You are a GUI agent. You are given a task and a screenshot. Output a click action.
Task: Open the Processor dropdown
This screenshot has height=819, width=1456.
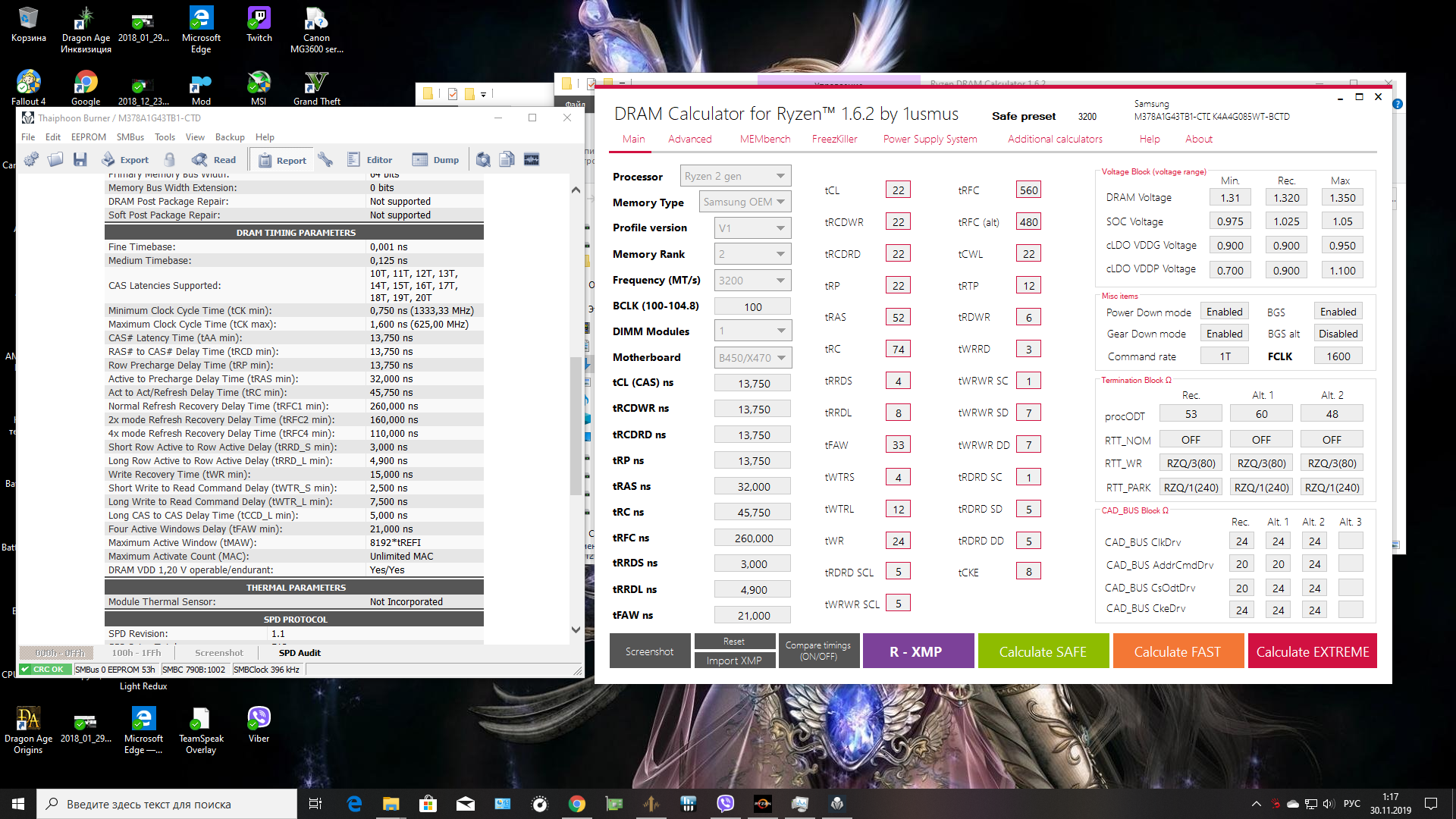point(735,176)
